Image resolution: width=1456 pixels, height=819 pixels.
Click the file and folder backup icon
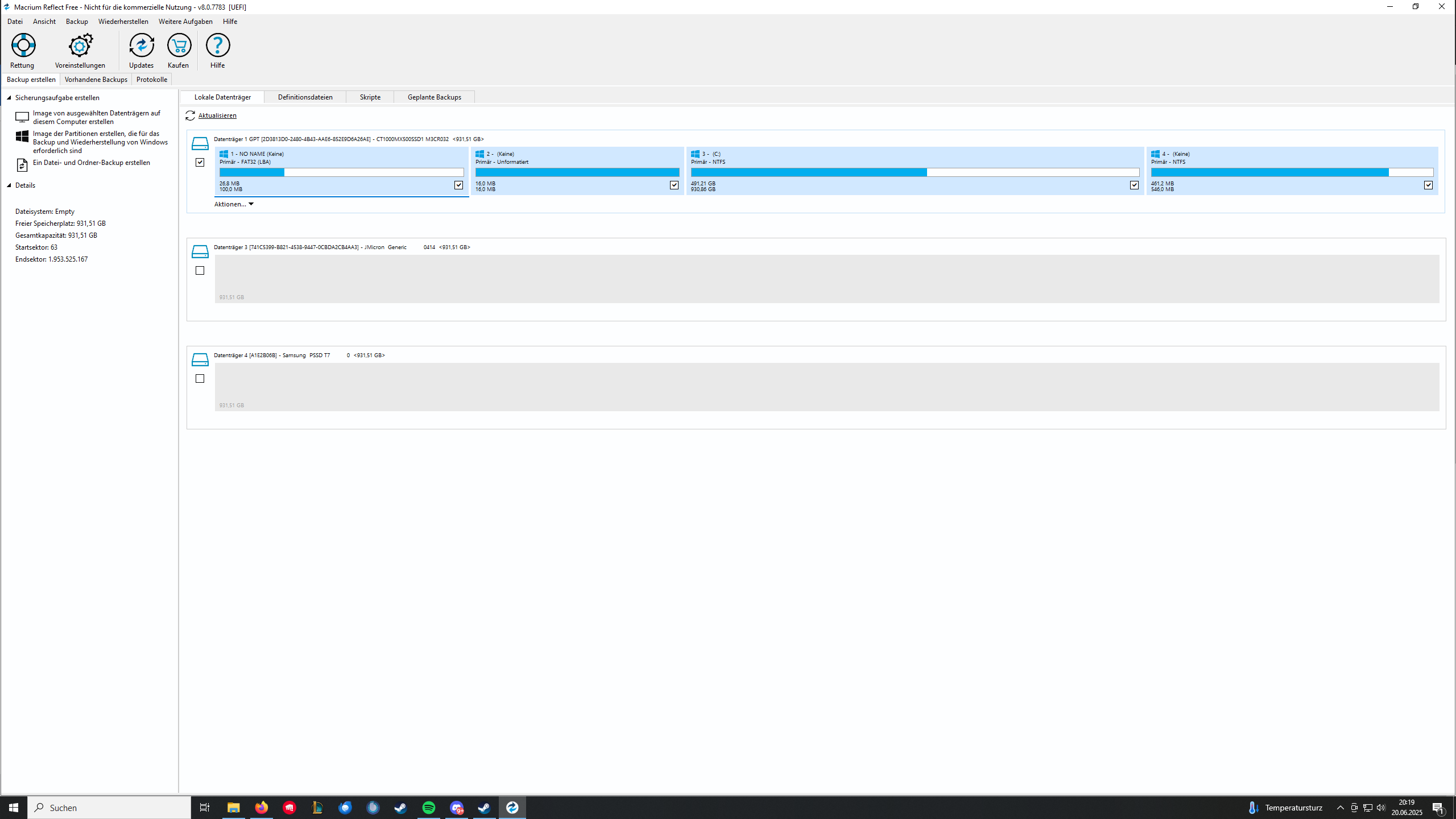22,165
